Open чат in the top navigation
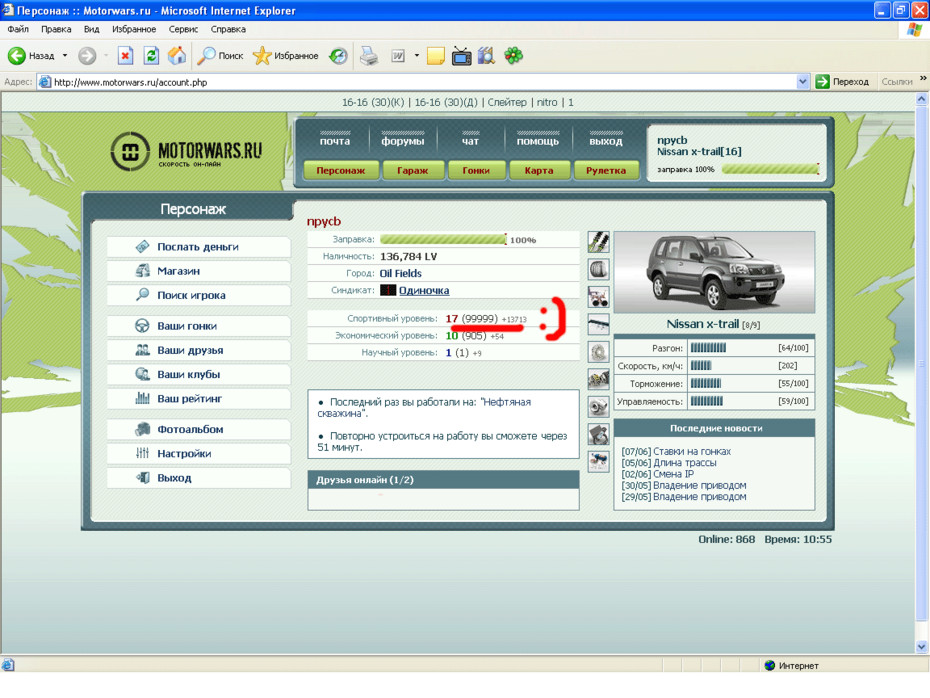This screenshot has height=698, width=930. tap(470, 141)
